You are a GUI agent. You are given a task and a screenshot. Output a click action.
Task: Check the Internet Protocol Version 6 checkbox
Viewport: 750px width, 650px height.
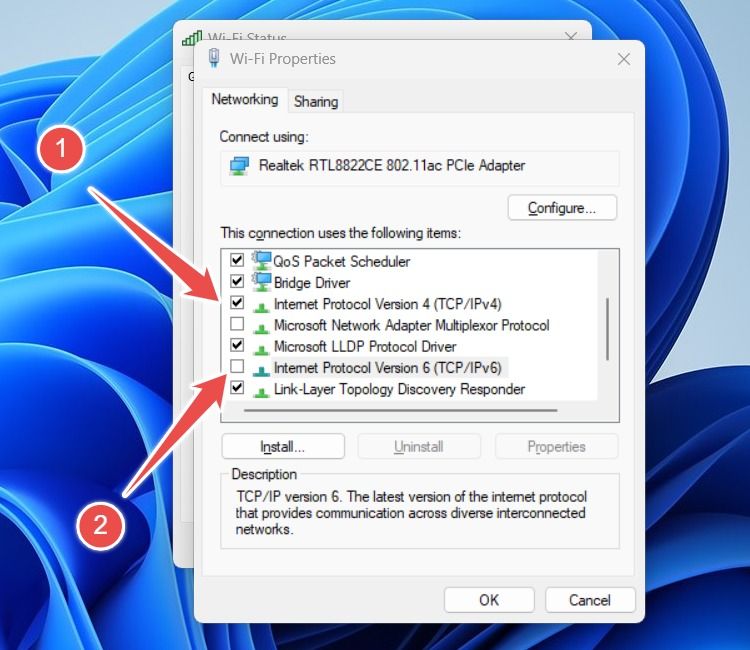point(237,366)
